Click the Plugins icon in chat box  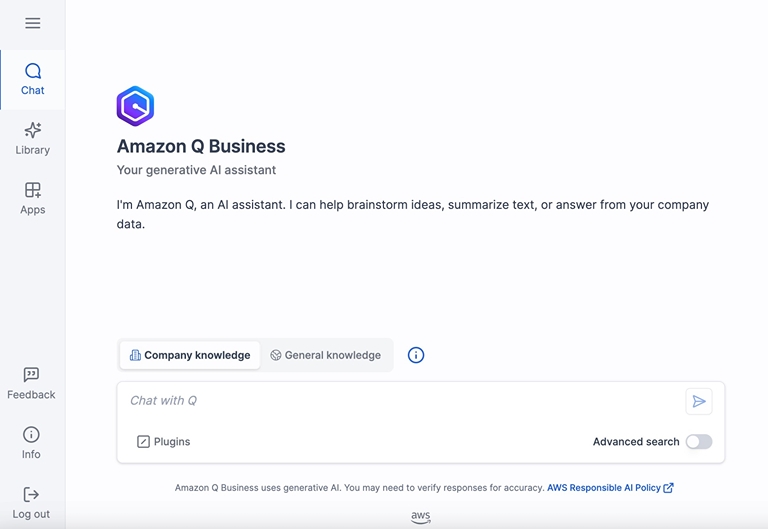click(143, 442)
